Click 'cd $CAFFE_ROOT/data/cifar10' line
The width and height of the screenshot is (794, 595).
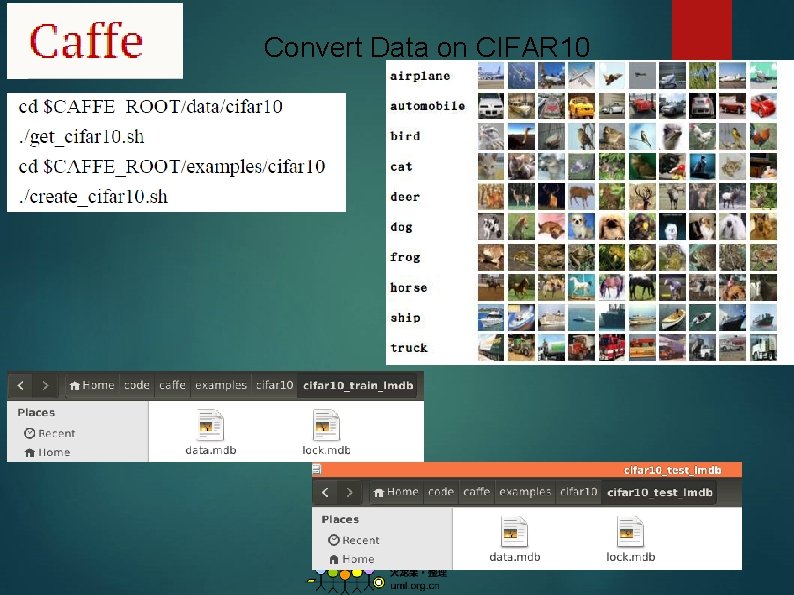(150, 107)
